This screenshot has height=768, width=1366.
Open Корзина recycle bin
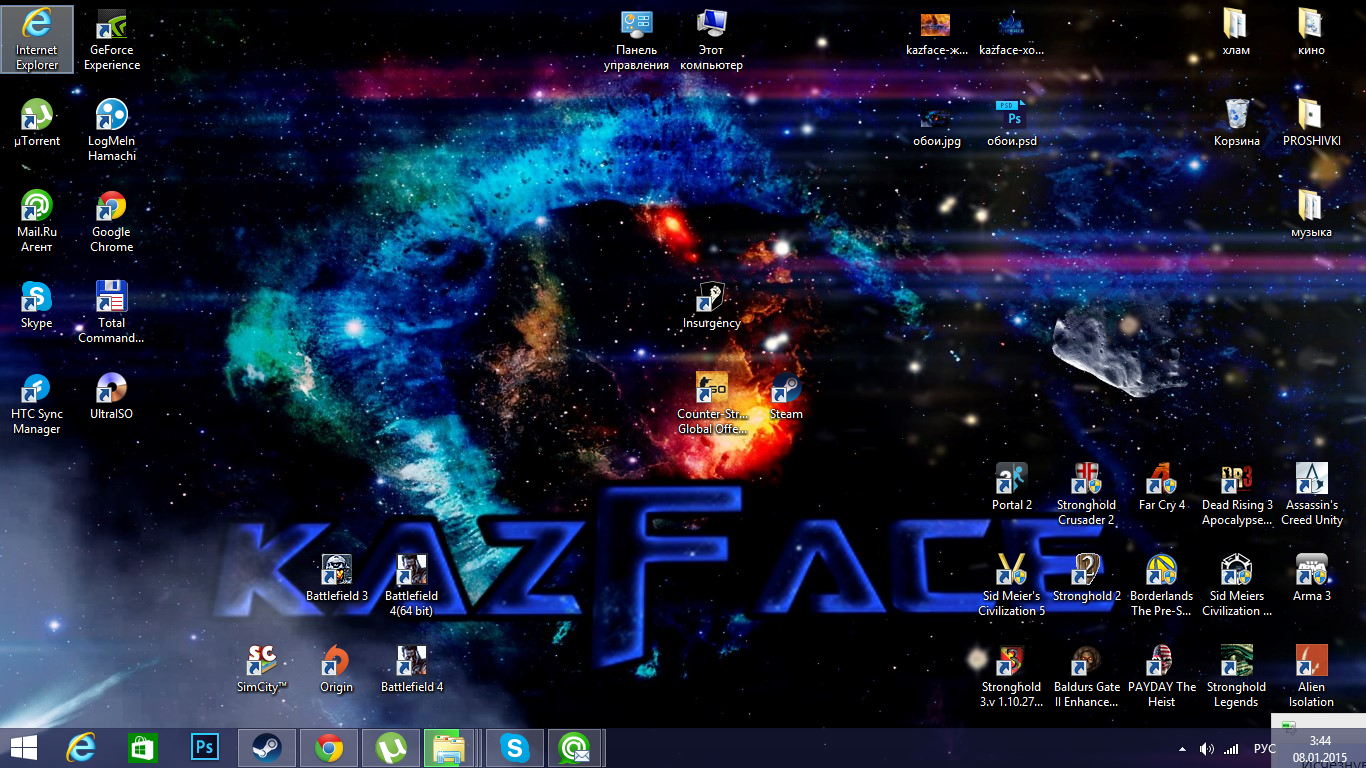(x=1237, y=122)
